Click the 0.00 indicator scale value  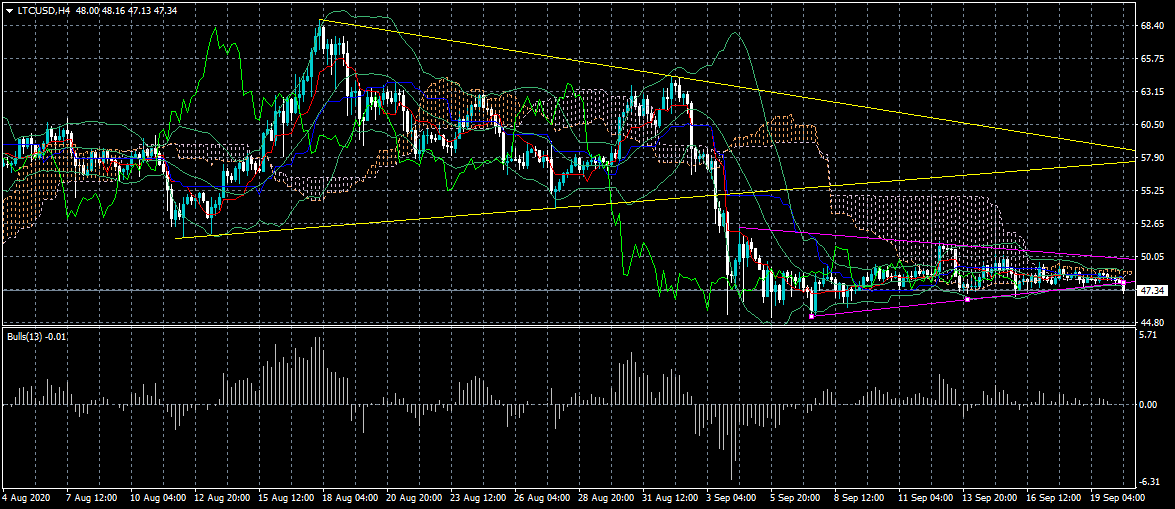[1148, 405]
